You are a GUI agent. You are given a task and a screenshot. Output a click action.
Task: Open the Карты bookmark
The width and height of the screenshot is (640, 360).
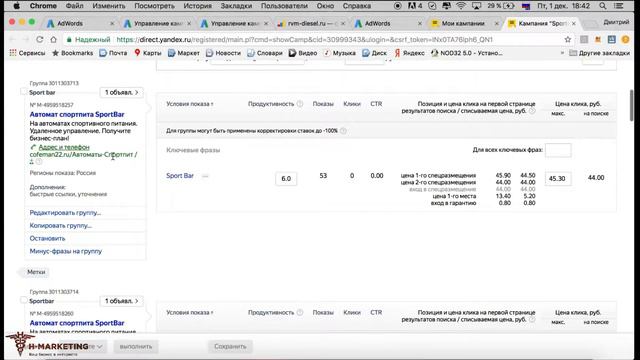(x=148, y=53)
